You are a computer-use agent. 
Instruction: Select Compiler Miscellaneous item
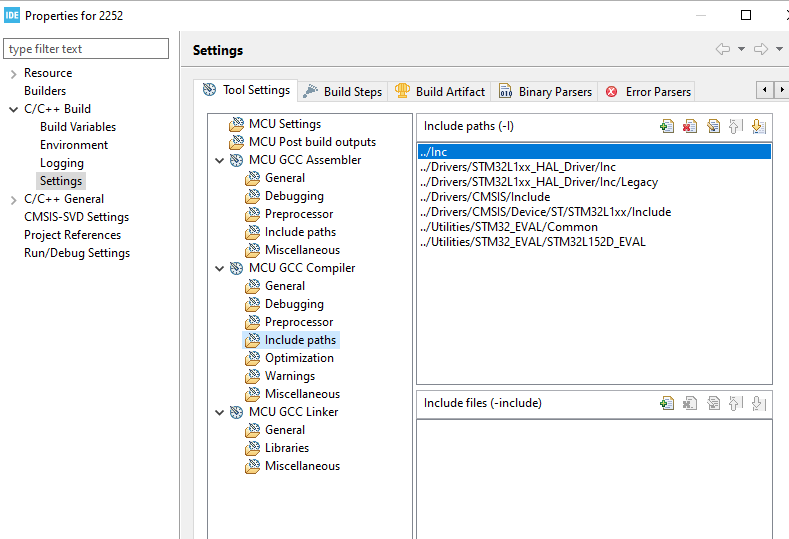tap(302, 394)
